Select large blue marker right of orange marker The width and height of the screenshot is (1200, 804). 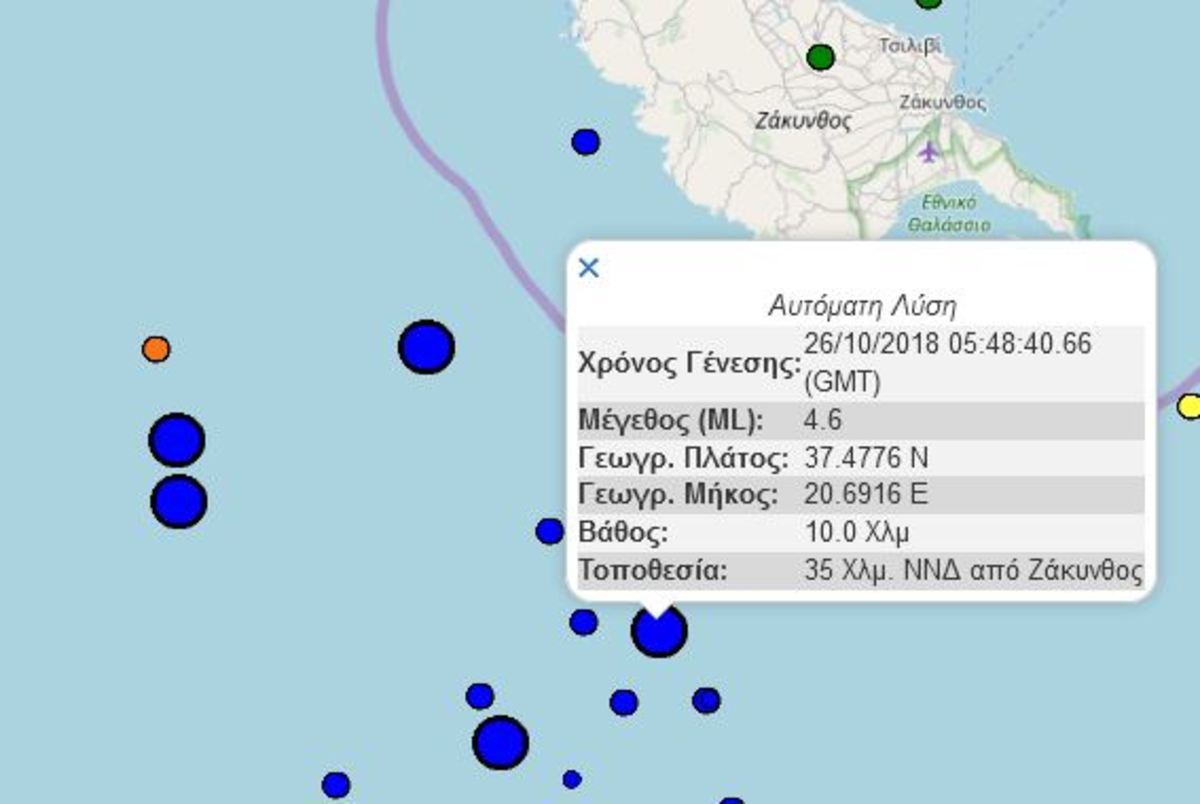coord(426,347)
